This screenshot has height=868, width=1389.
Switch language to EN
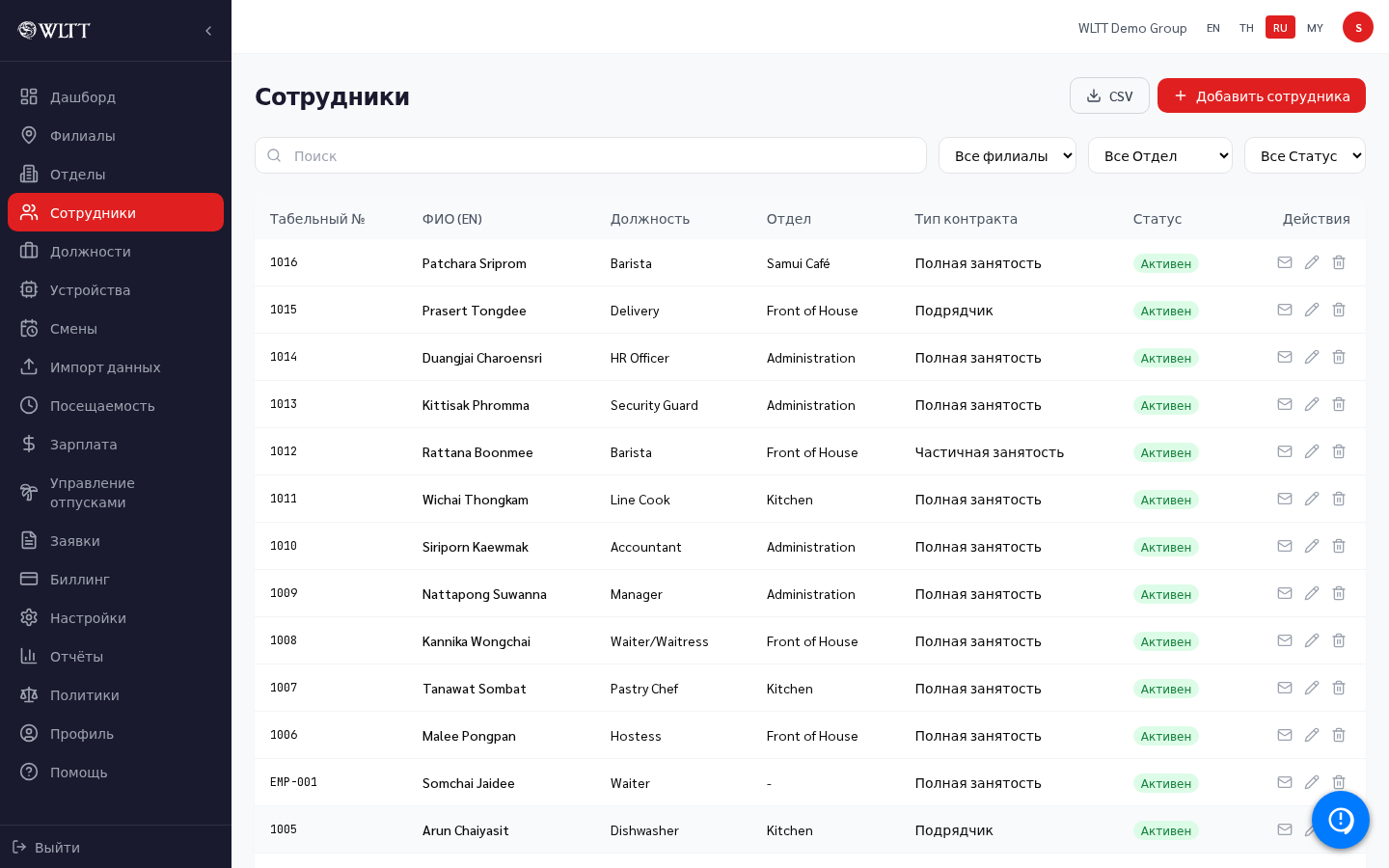pyautogui.click(x=1213, y=28)
